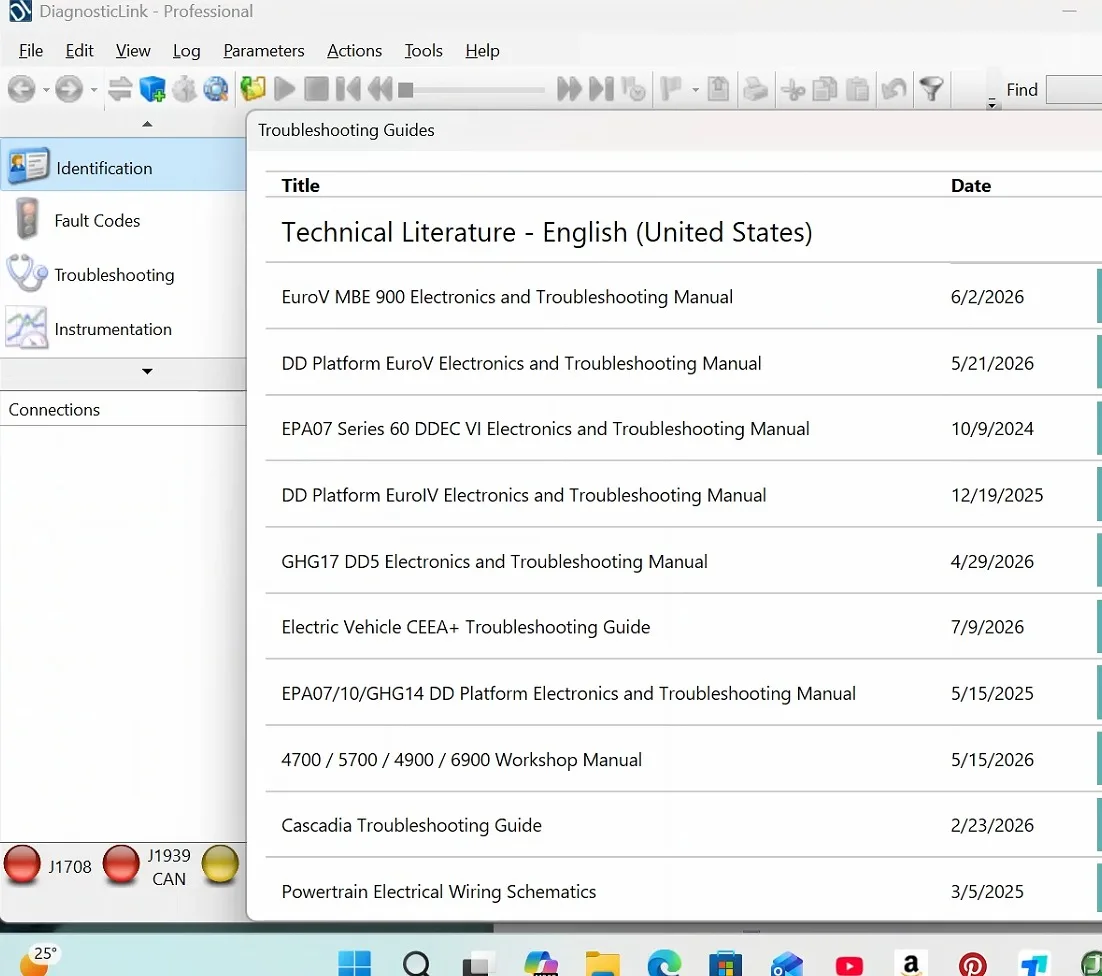Select the Troubleshooting panel
Viewport: 1102px width, 976px height.
click(123, 275)
